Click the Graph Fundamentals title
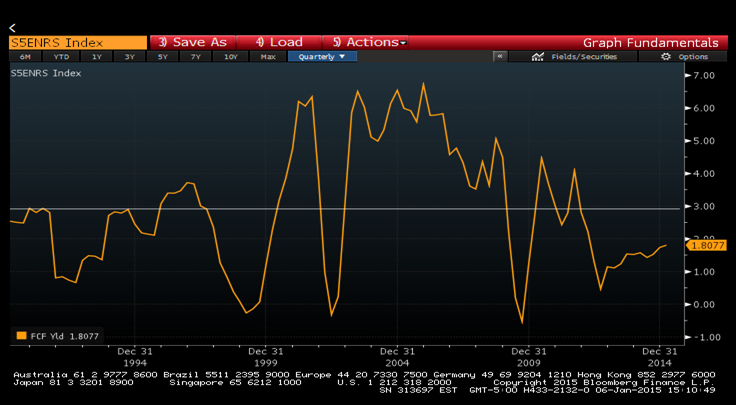This screenshot has height=405, width=736. pyautogui.click(x=650, y=42)
